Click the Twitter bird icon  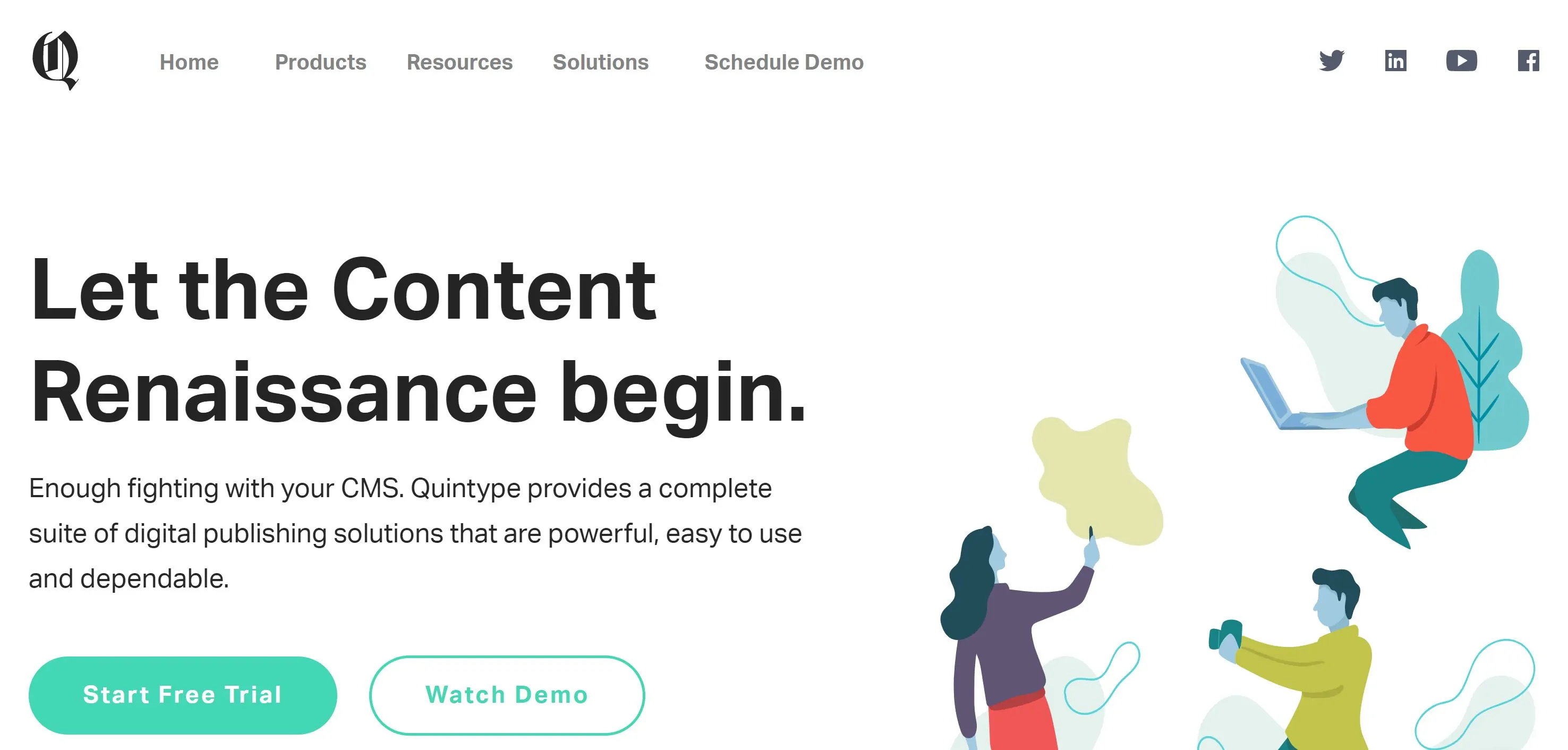pyautogui.click(x=1331, y=59)
